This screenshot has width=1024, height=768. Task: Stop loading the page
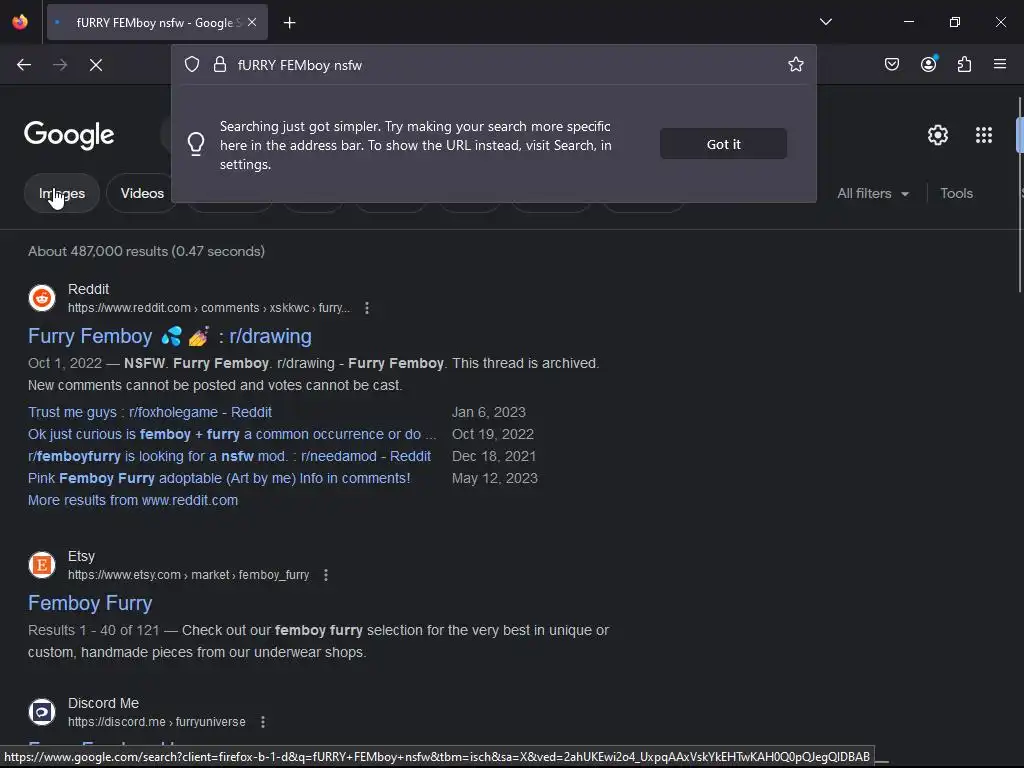click(96, 65)
